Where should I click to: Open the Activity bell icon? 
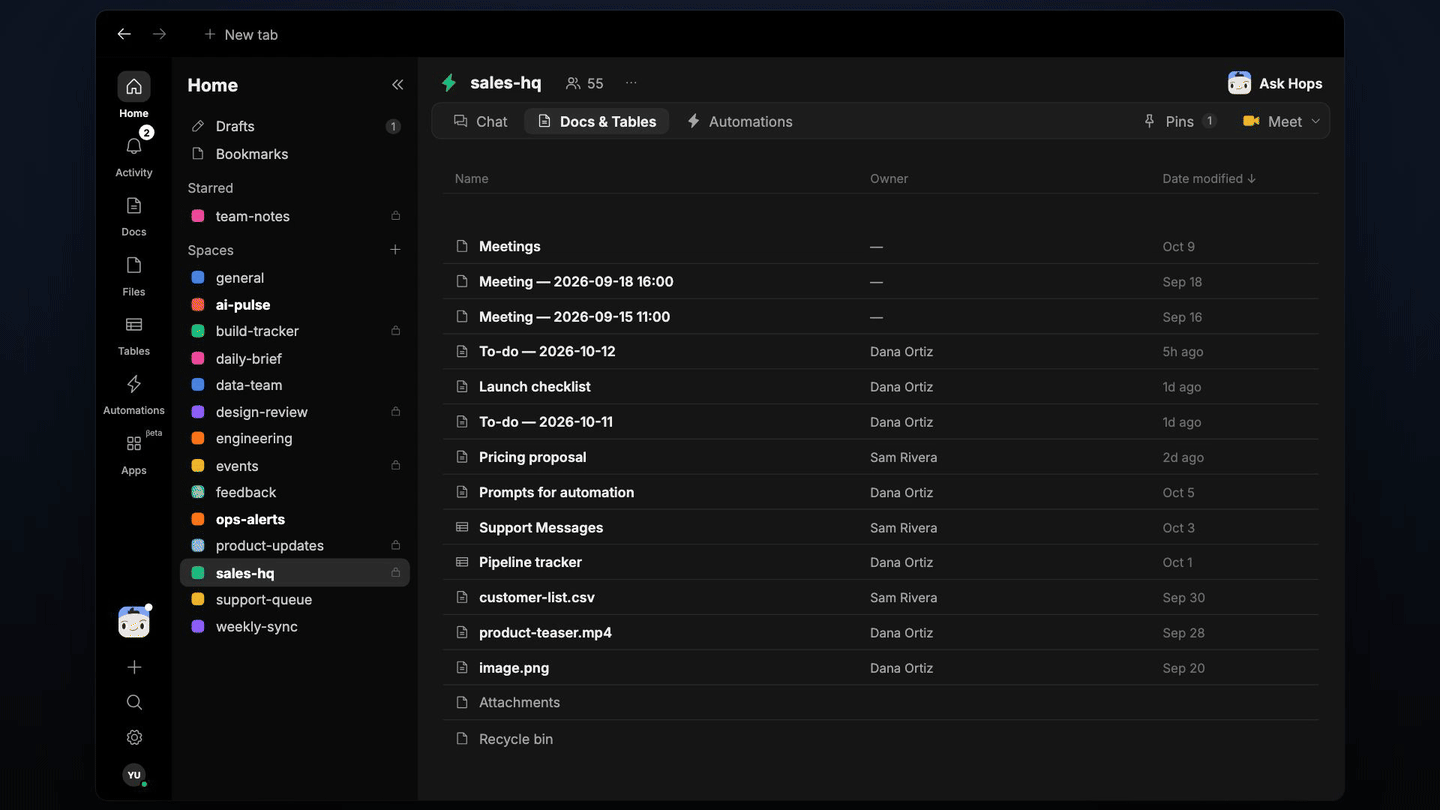[134, 147]
